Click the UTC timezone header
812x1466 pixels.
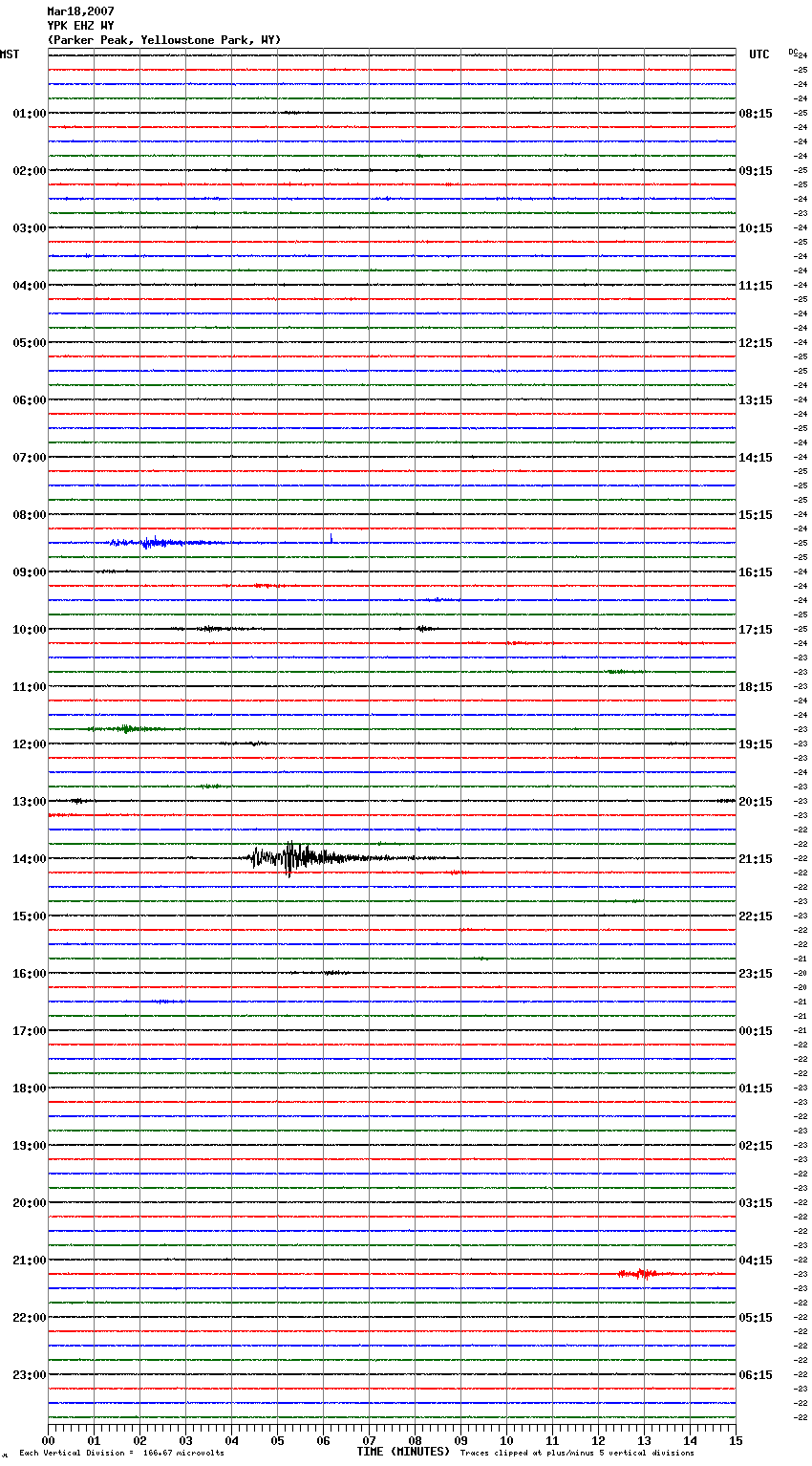pyautogui.click(x=759, y=54)
